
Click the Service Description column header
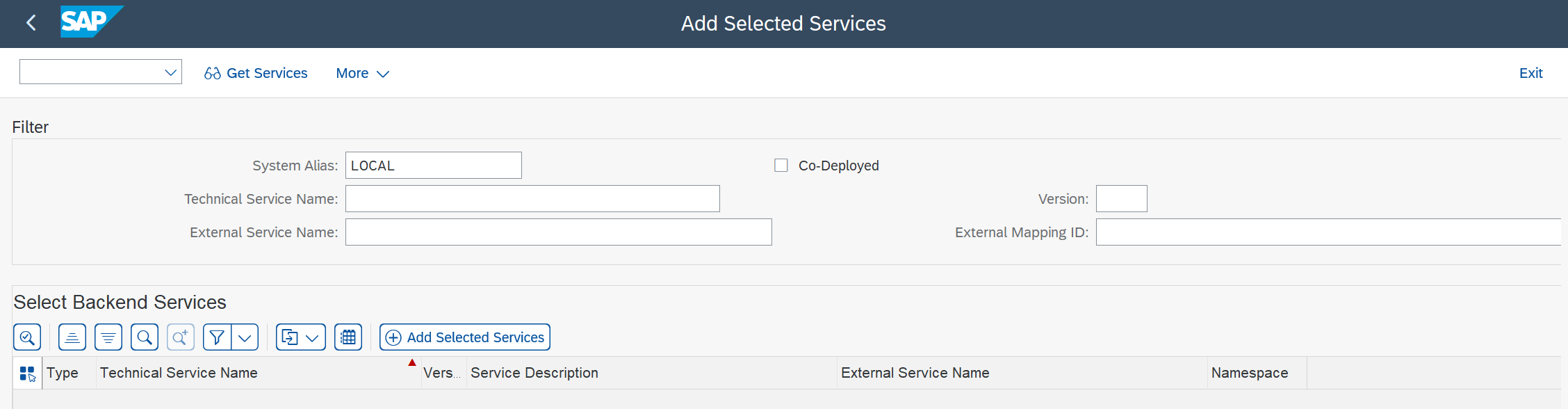click(x=534, y=373)
